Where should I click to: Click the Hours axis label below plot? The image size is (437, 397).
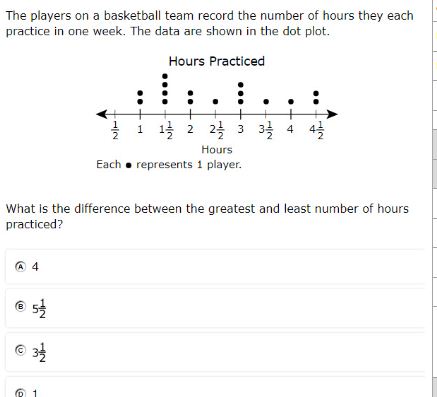tap(217, 150)
